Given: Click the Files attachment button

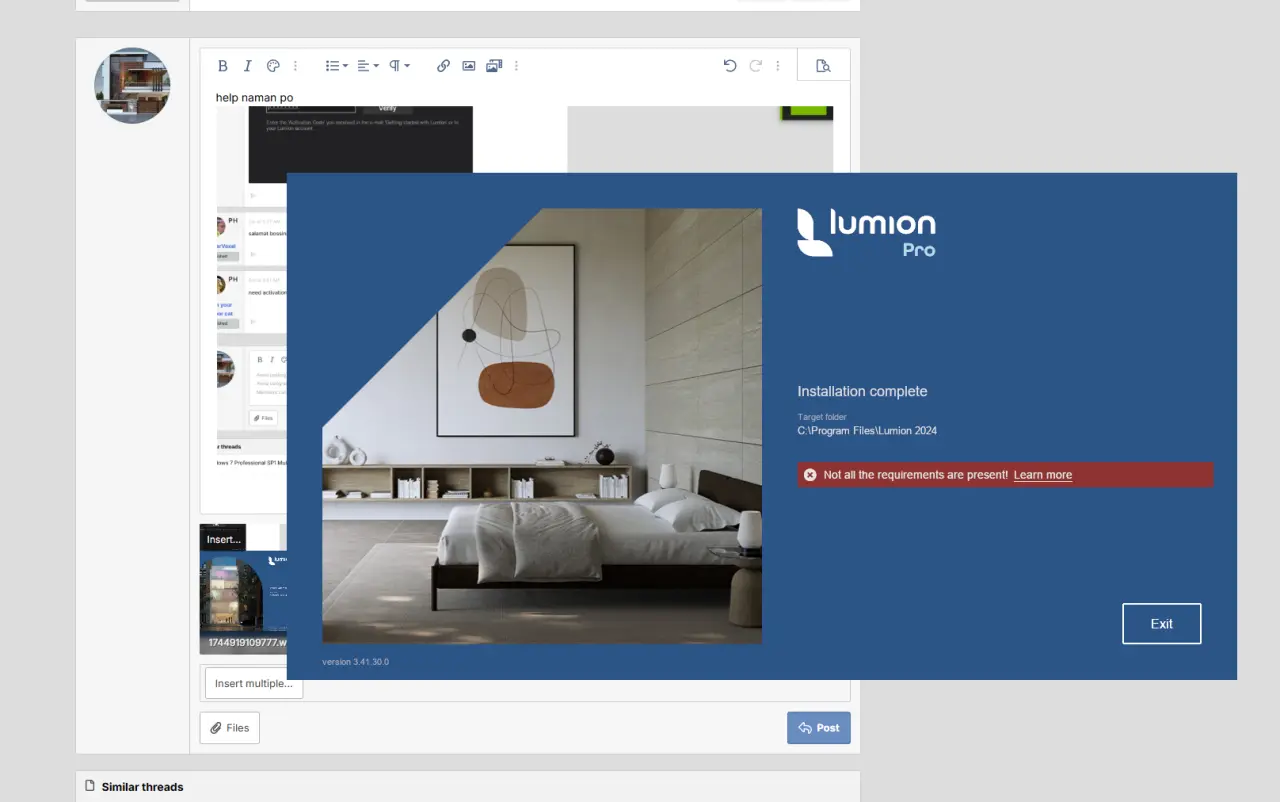Looking at the screenshot, I should click(x=230, y=728).
